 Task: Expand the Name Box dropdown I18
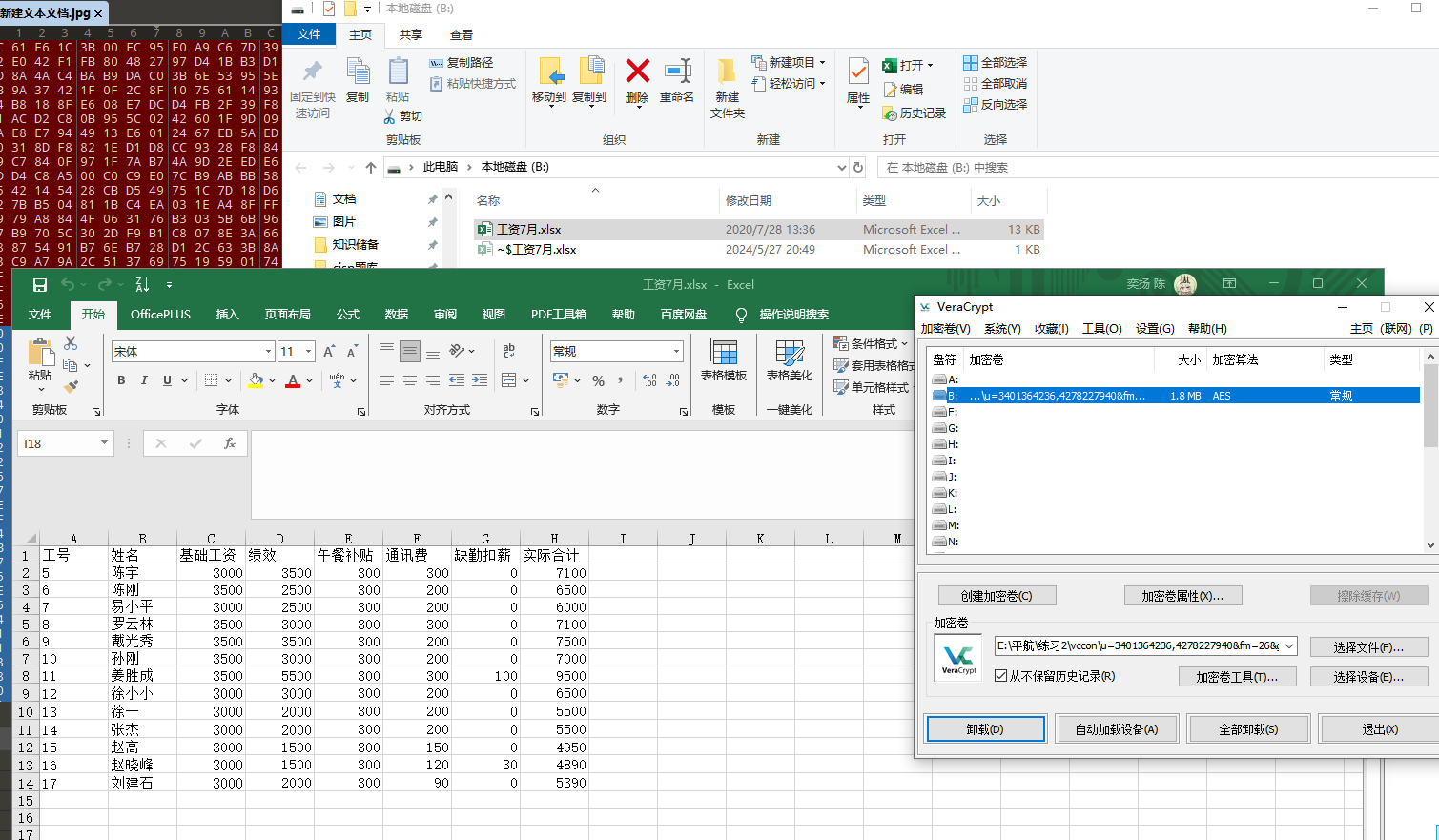[104, 443]
